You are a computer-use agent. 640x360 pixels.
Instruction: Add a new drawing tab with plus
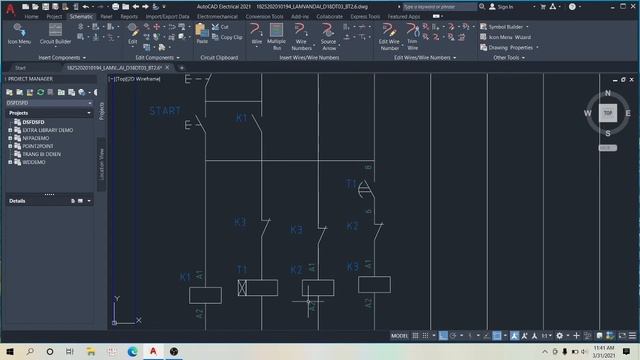(182, 68)
